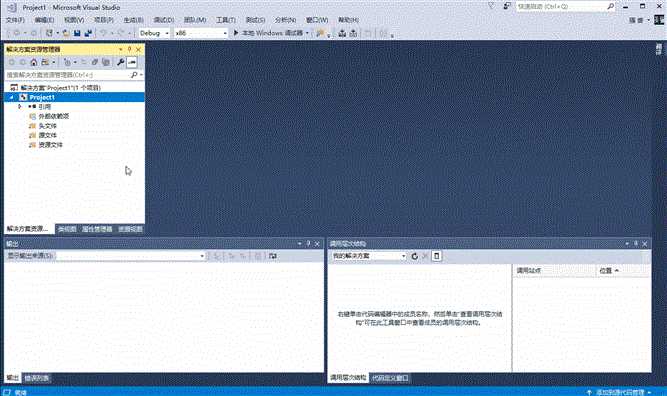667x396 pixels.
Task: Click the wrench Properties icon
Action: (120, 63)
